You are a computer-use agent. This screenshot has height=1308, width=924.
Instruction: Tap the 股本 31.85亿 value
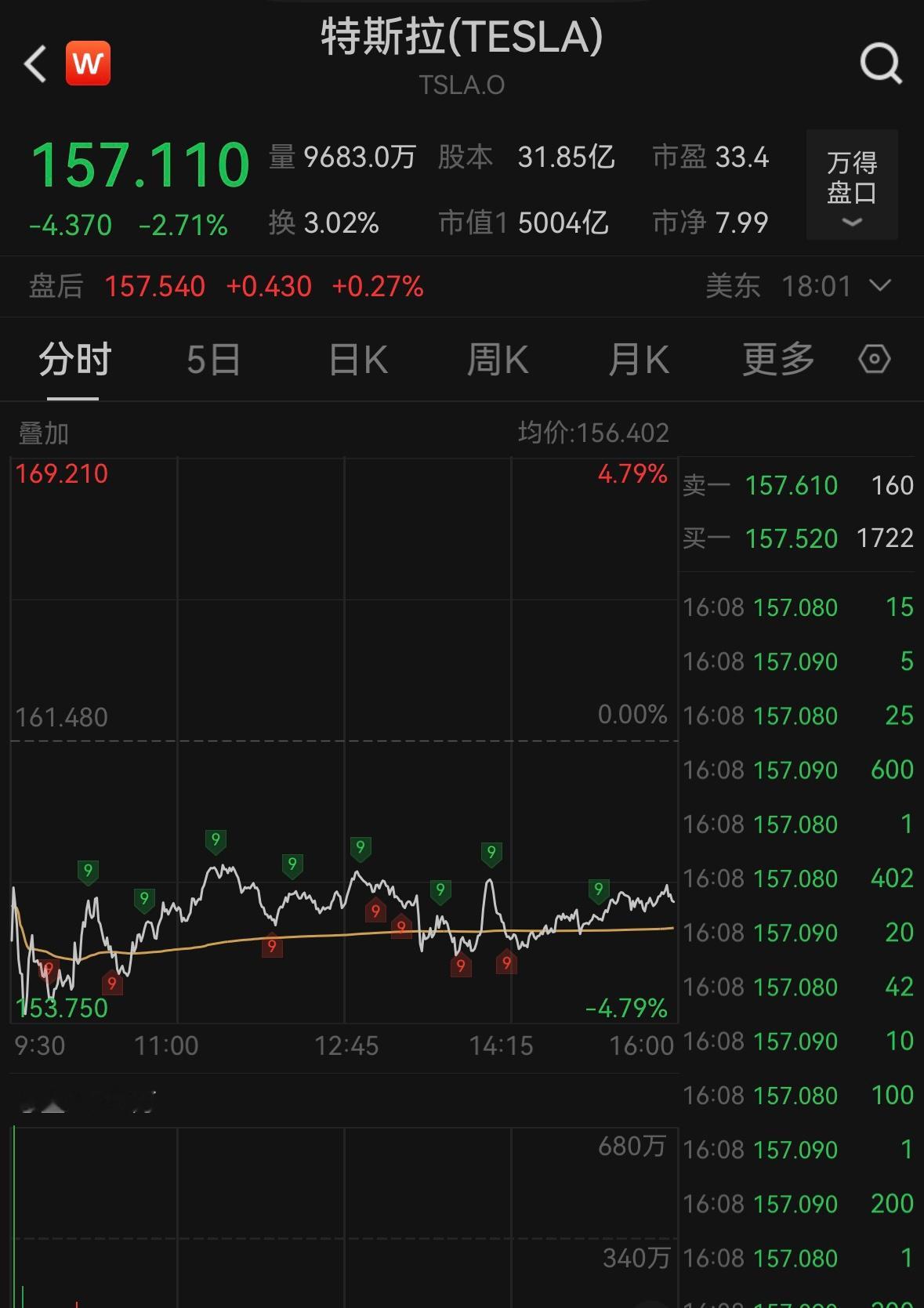click(x=526, y=158)
